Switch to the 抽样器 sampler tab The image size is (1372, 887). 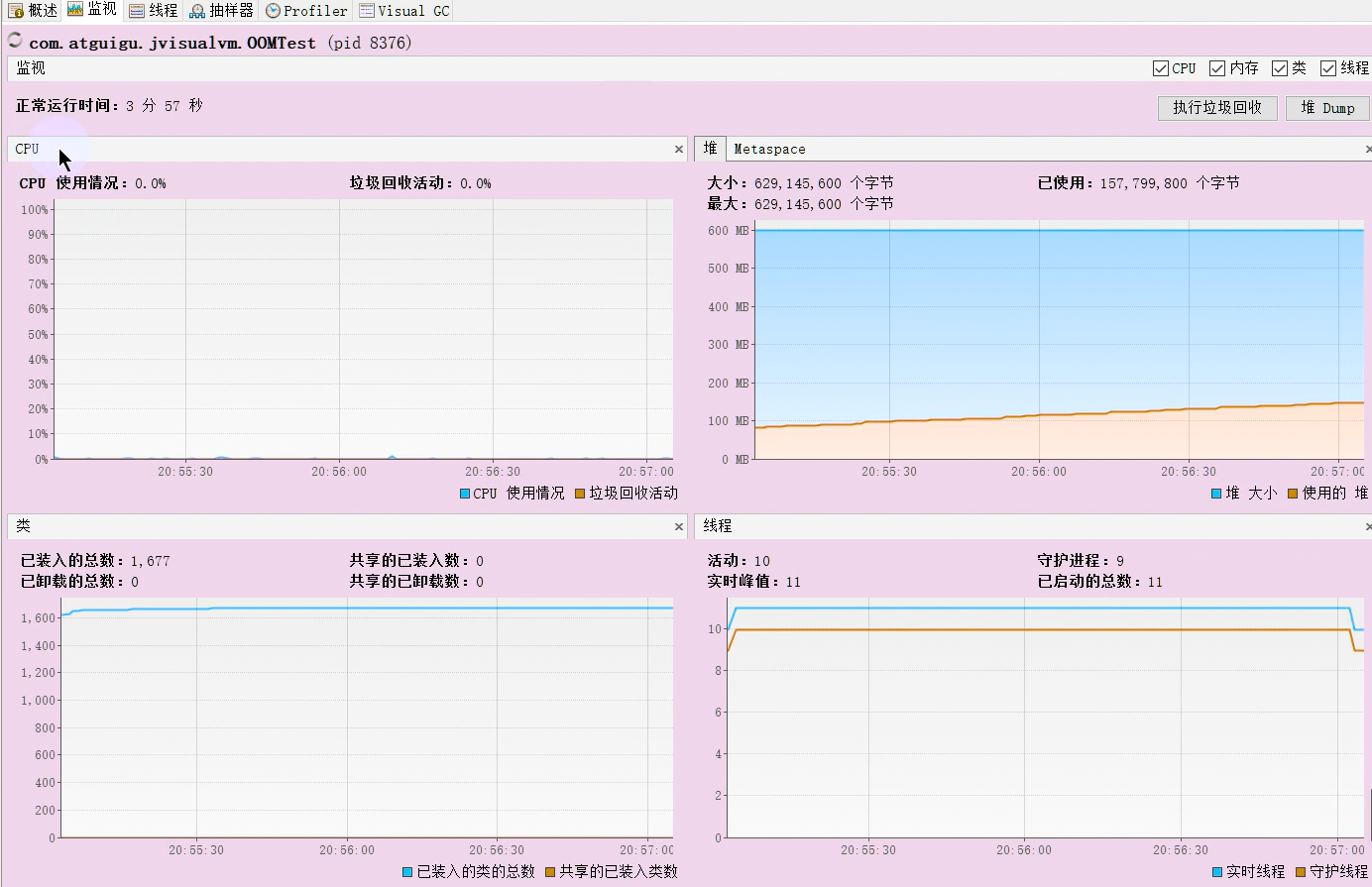(221, 11)
